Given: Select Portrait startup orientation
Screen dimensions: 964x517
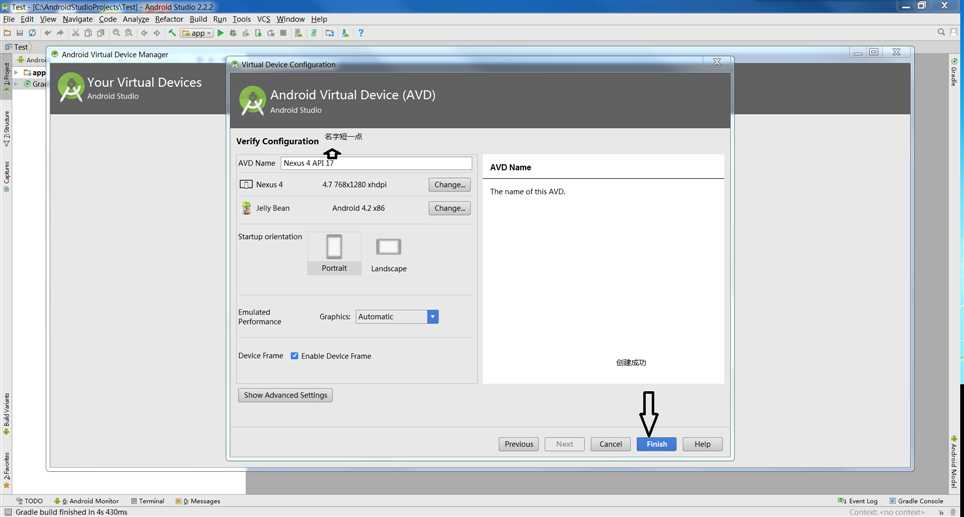Looking at the screenshot, I should 334,253.
